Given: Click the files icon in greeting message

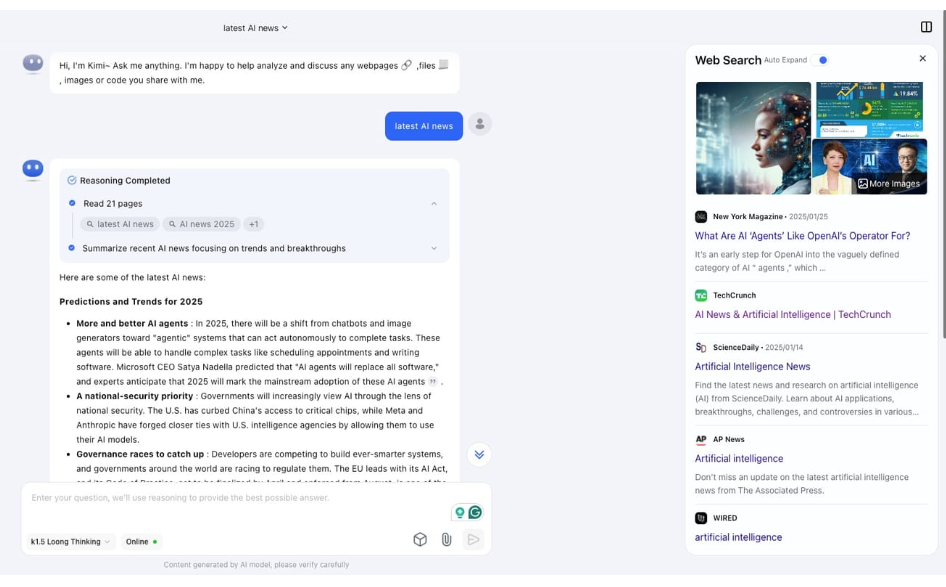Looking at the screenshot, I should point(443,65).
